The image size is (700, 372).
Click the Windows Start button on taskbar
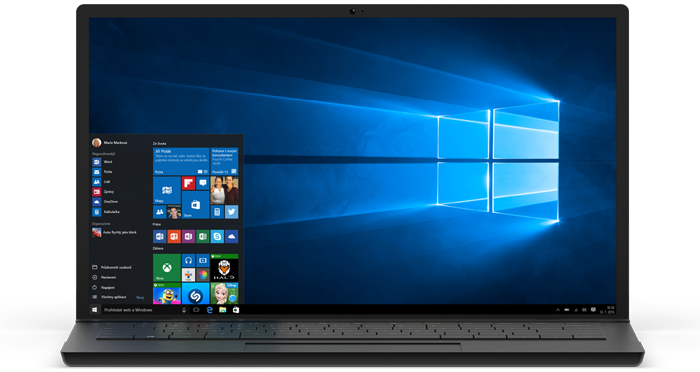(x=94, y=309)
